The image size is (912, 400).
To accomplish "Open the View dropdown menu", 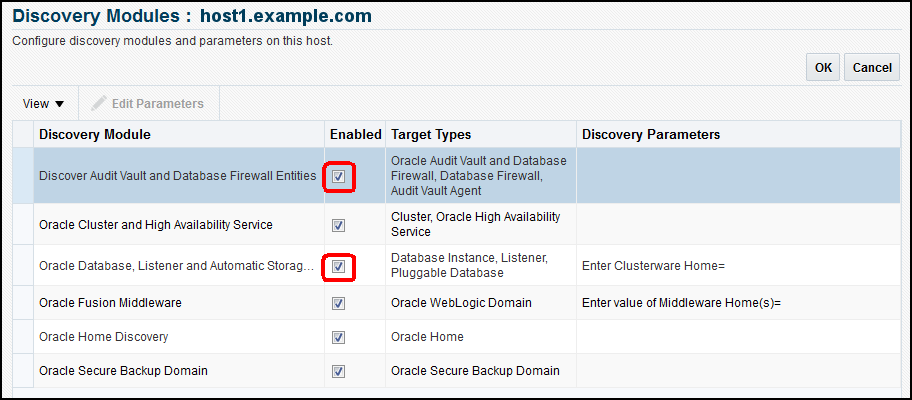I will pyautogui.click(x=43, y=104).
